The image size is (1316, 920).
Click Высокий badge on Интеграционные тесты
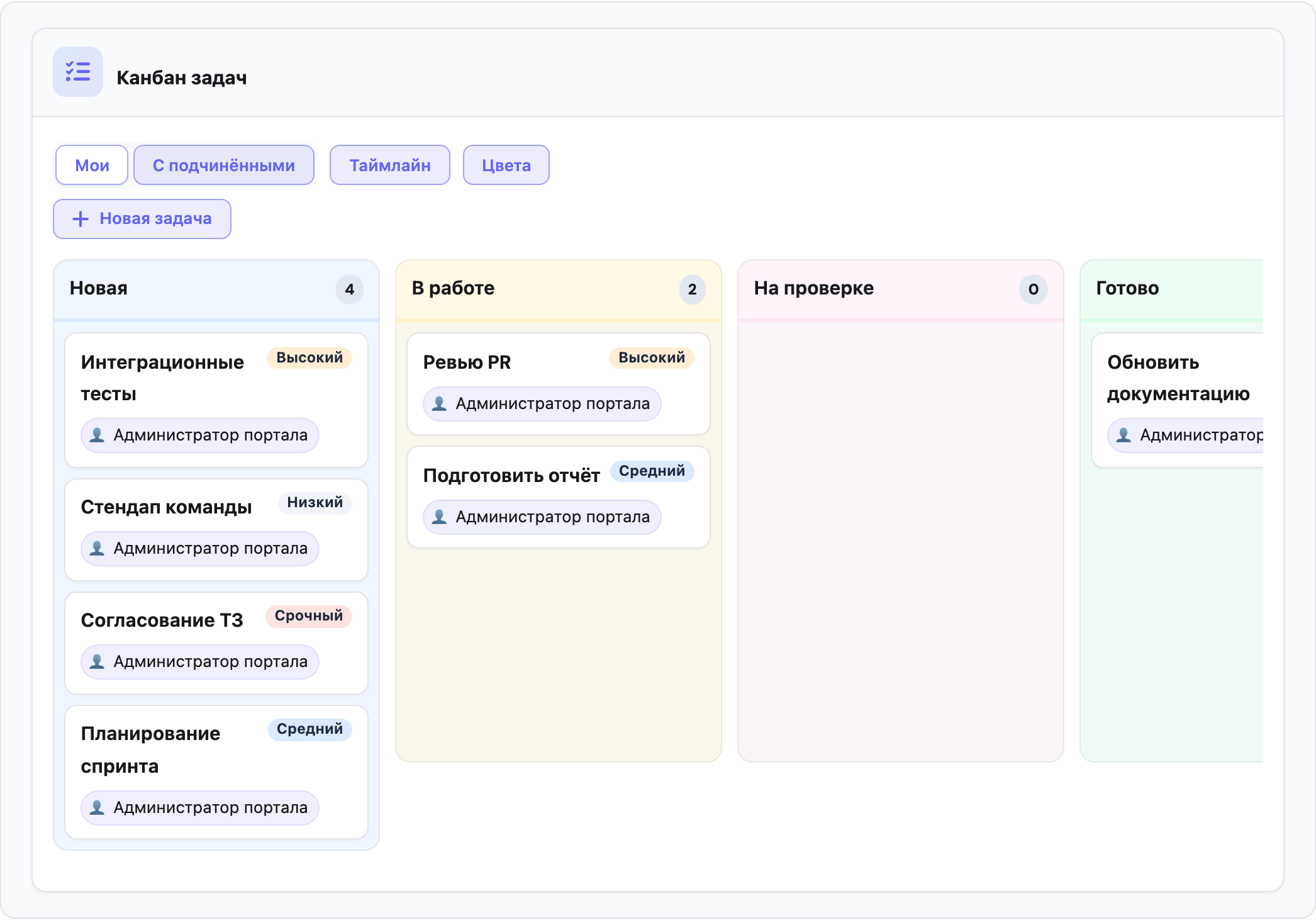(309, 357)
